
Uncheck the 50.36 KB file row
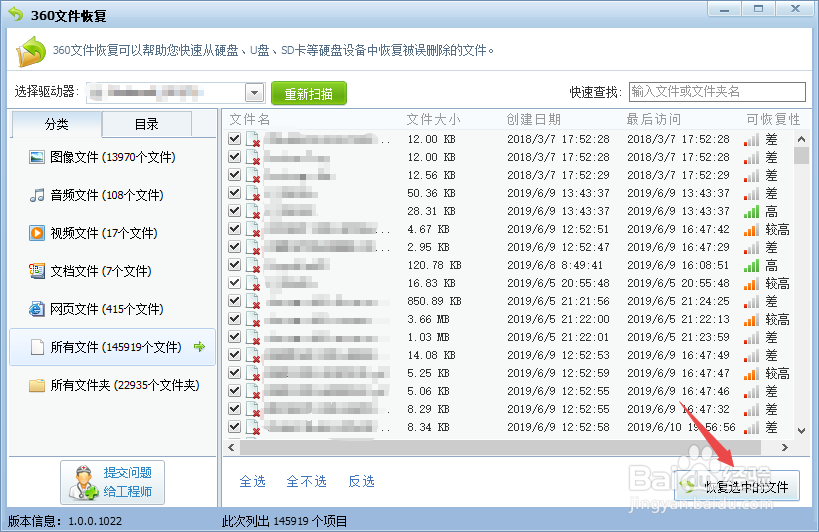pos(235,193)
